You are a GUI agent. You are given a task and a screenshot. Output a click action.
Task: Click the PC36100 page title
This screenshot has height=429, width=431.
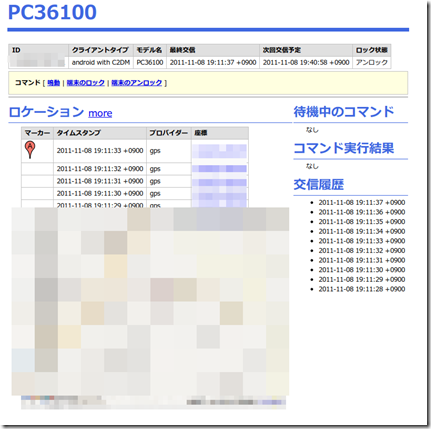point(52,12)
